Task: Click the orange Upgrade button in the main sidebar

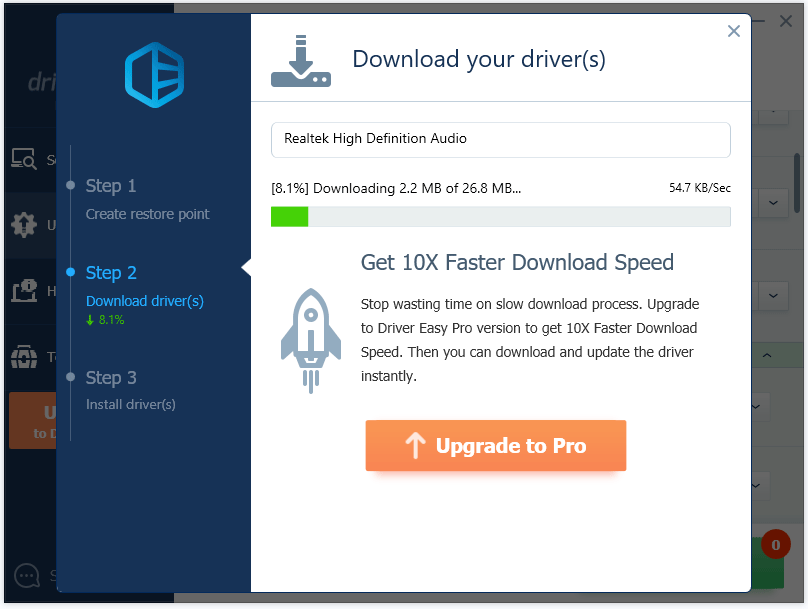Action: [x=32, y=420]
